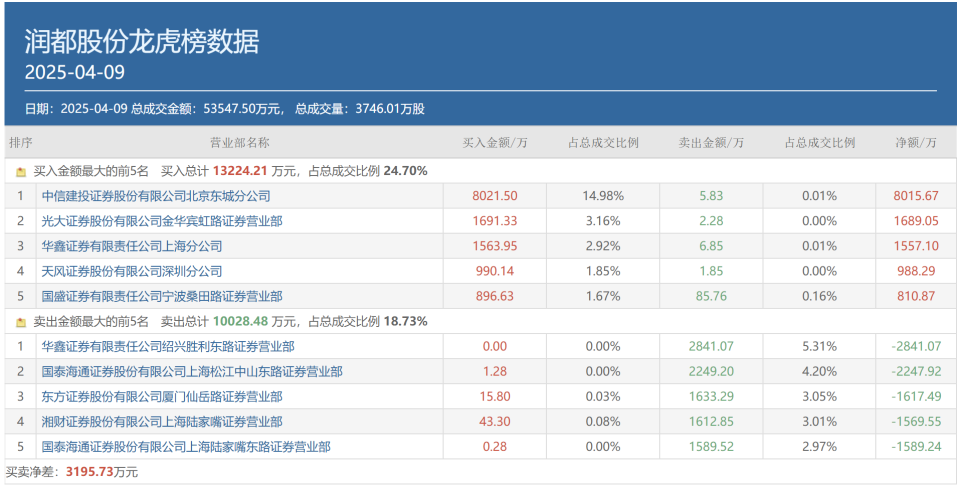Screen dimensions: 960x488
Task: Click sell amount 2841.07 cell
Action: (711, 347)
